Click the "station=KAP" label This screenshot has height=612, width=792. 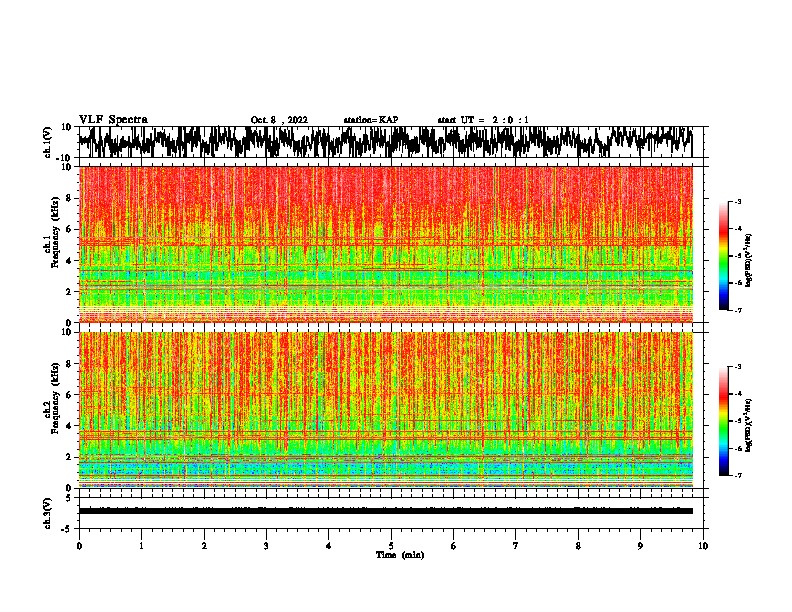click(371, 120)
